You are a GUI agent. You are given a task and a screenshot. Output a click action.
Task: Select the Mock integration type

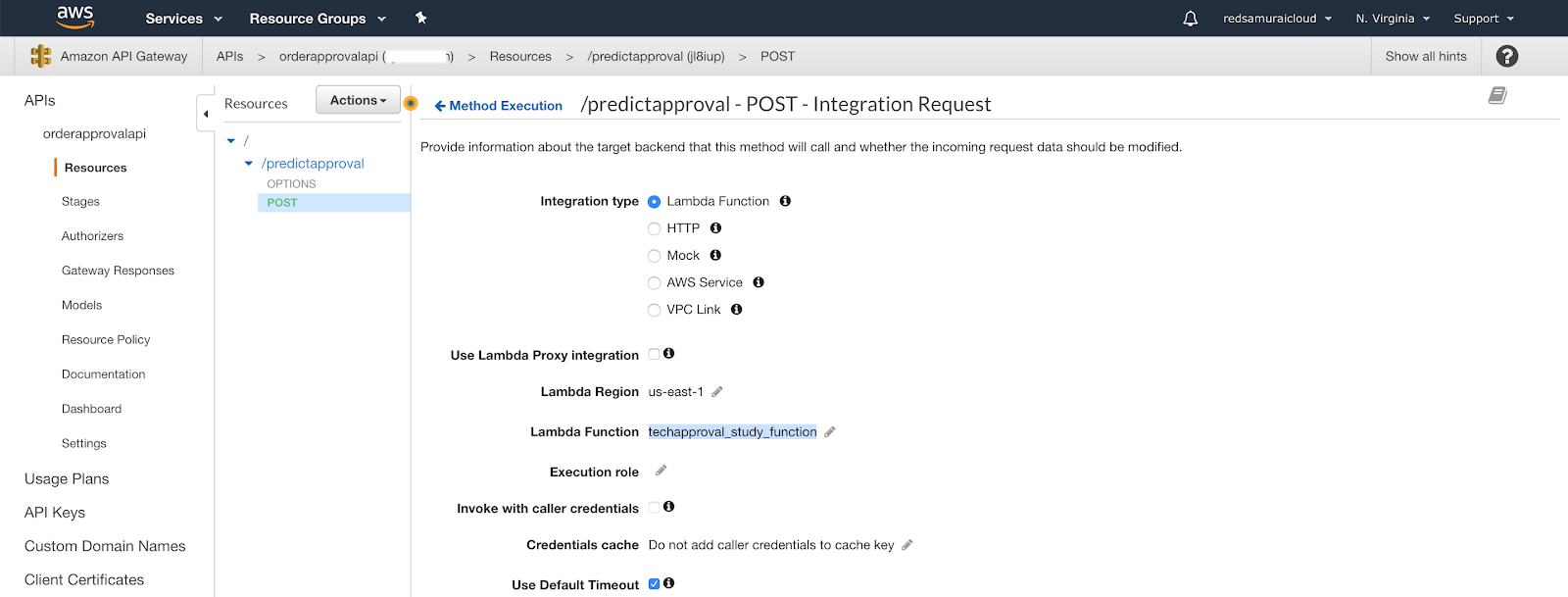pyautogui.click(x=654, y=256)
